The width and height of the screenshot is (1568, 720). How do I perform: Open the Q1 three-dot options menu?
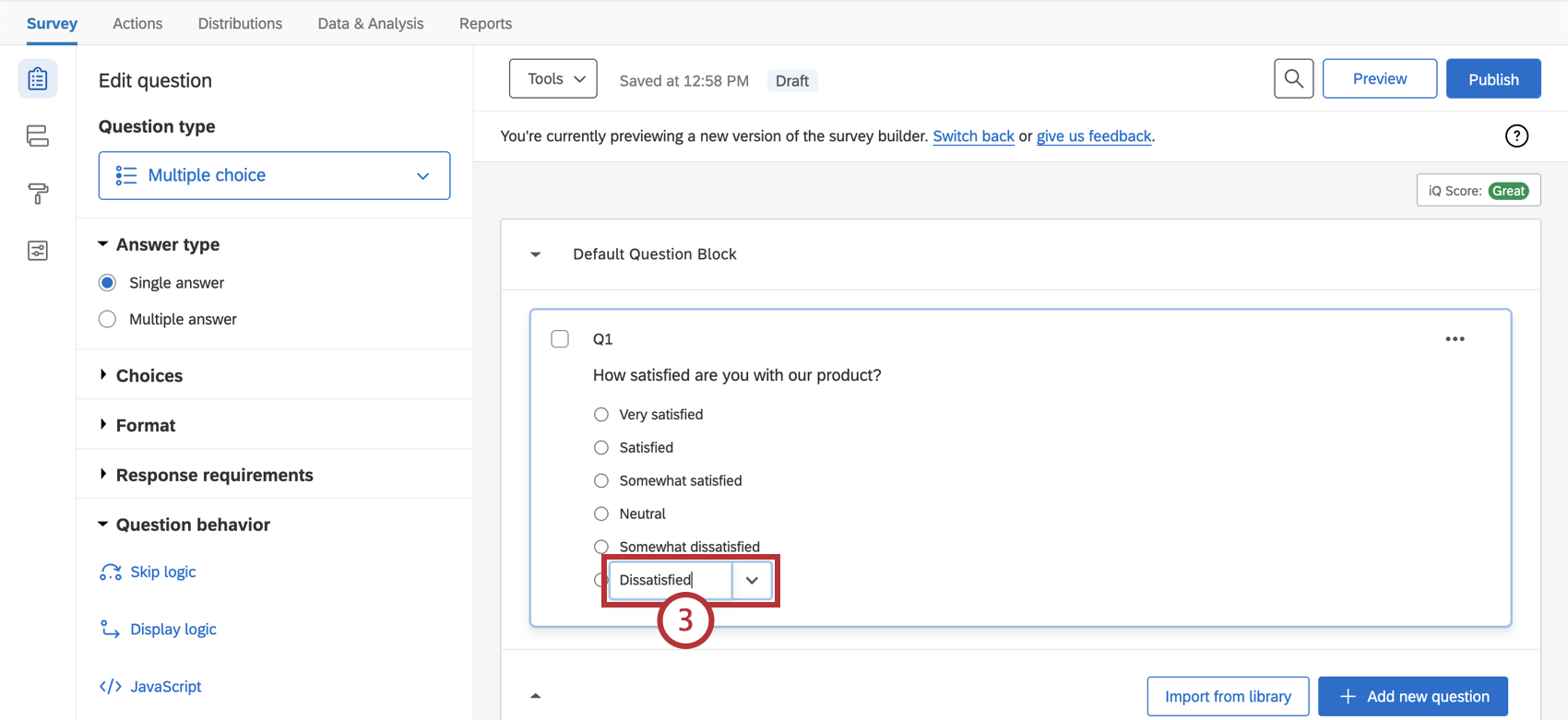(1455, 339)
